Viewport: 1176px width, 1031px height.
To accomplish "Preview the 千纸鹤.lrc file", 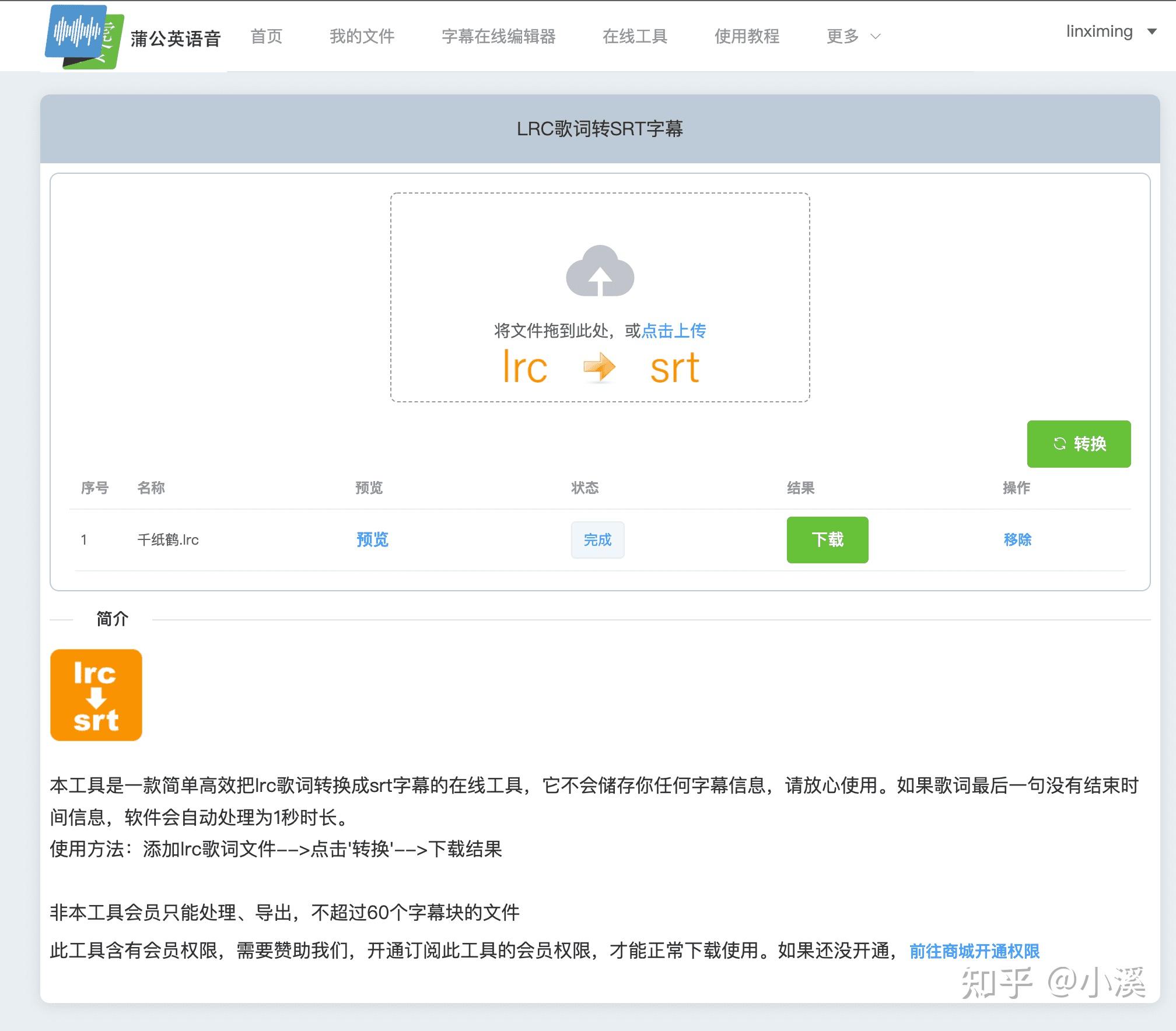I will click(371, 540).
